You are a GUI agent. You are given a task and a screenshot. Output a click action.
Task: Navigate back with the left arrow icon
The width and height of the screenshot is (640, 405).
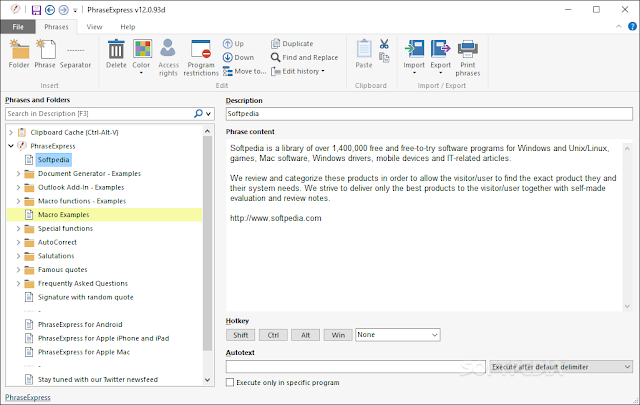[x=50, y=10]
